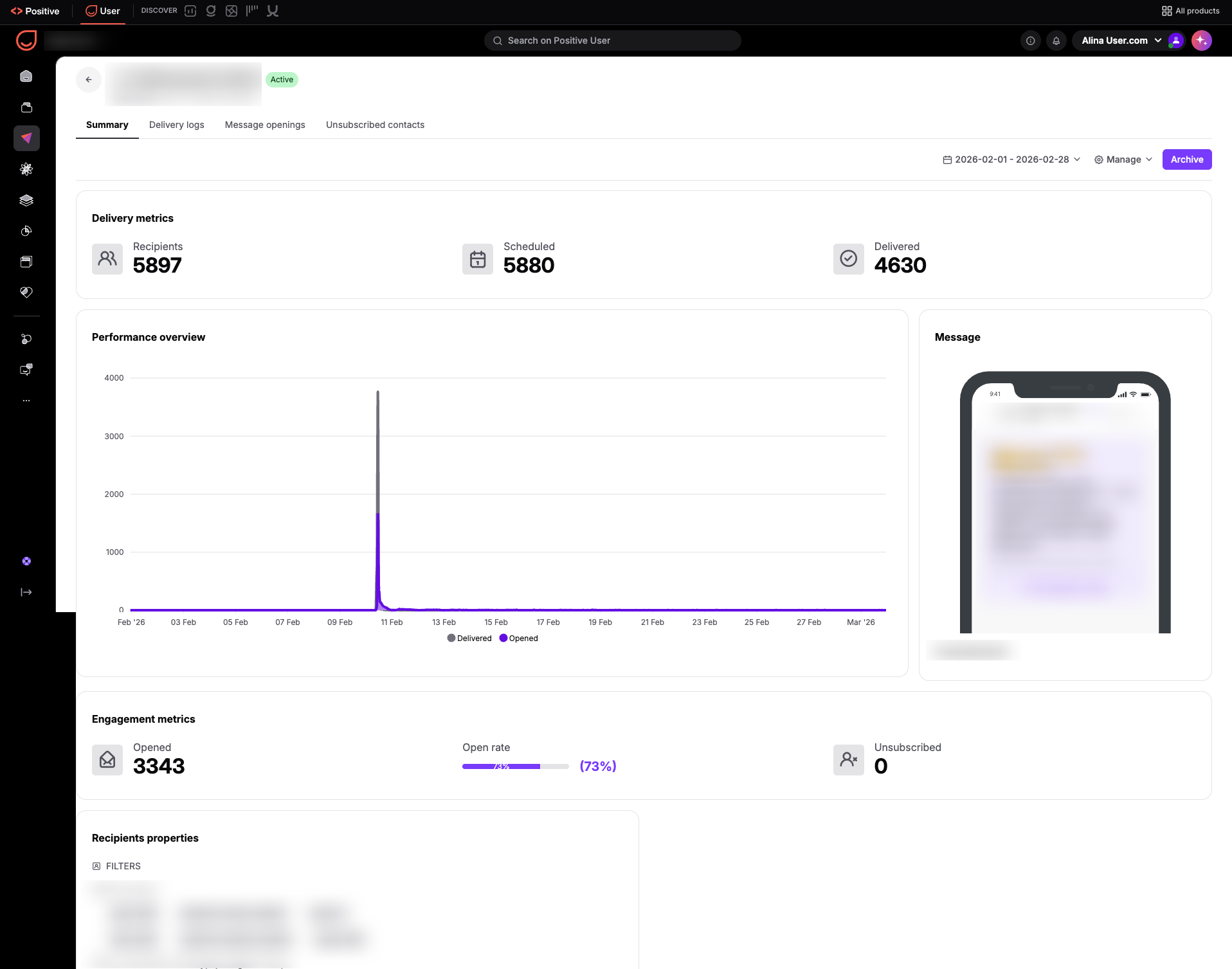Open the home icon in the sidebar
Screen dimensions: 1232x969
coord(26,77)
